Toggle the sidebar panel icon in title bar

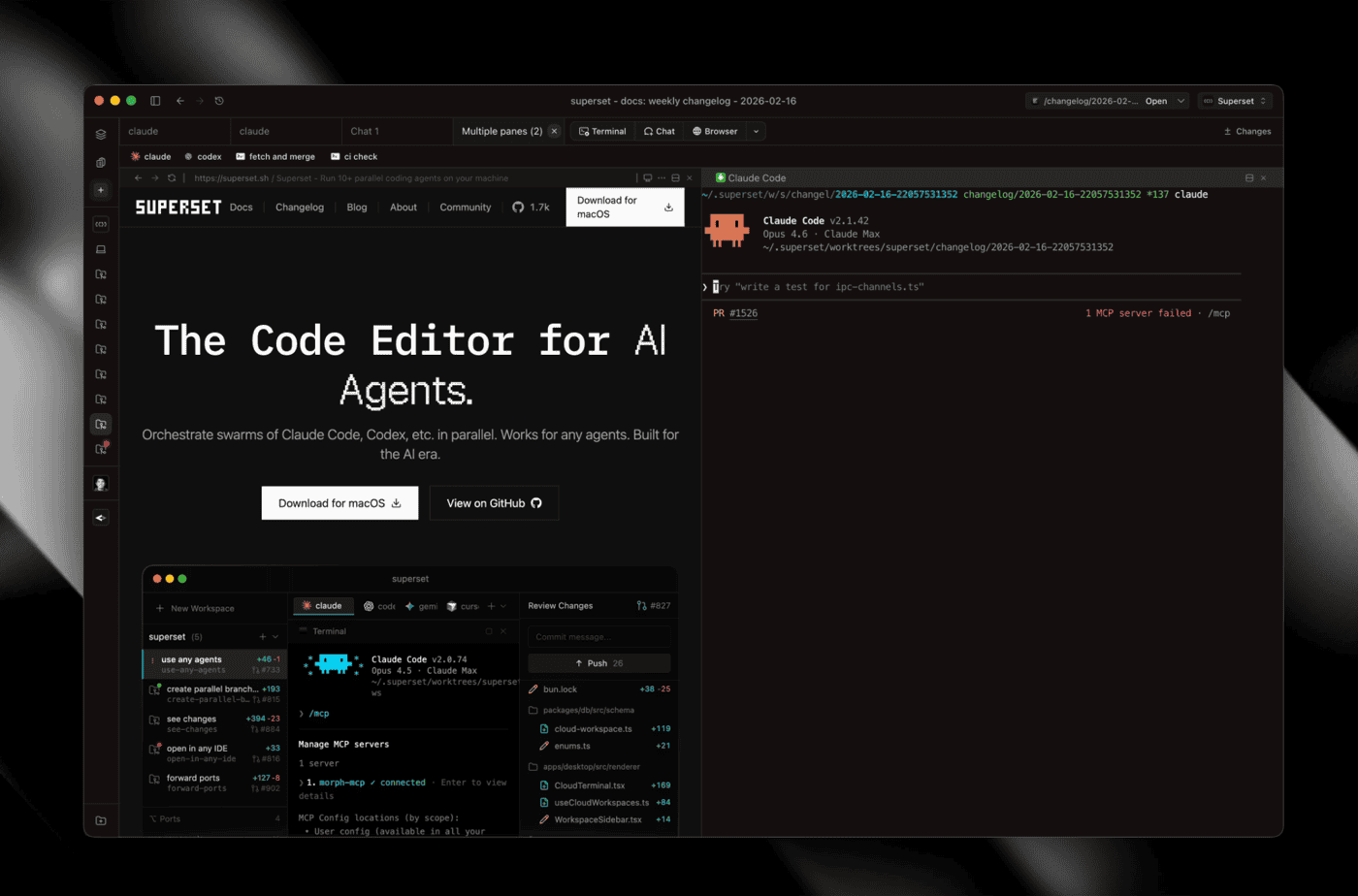click(155, 101)
